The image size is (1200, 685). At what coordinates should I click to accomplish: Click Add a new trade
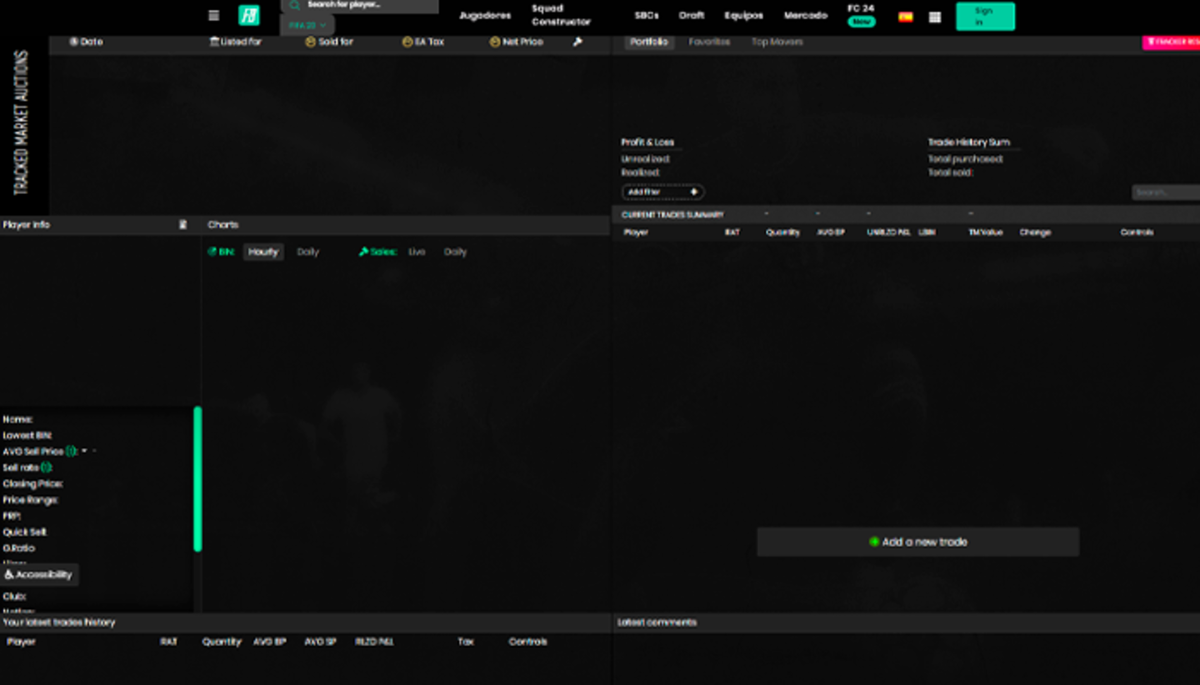point(918,542)
